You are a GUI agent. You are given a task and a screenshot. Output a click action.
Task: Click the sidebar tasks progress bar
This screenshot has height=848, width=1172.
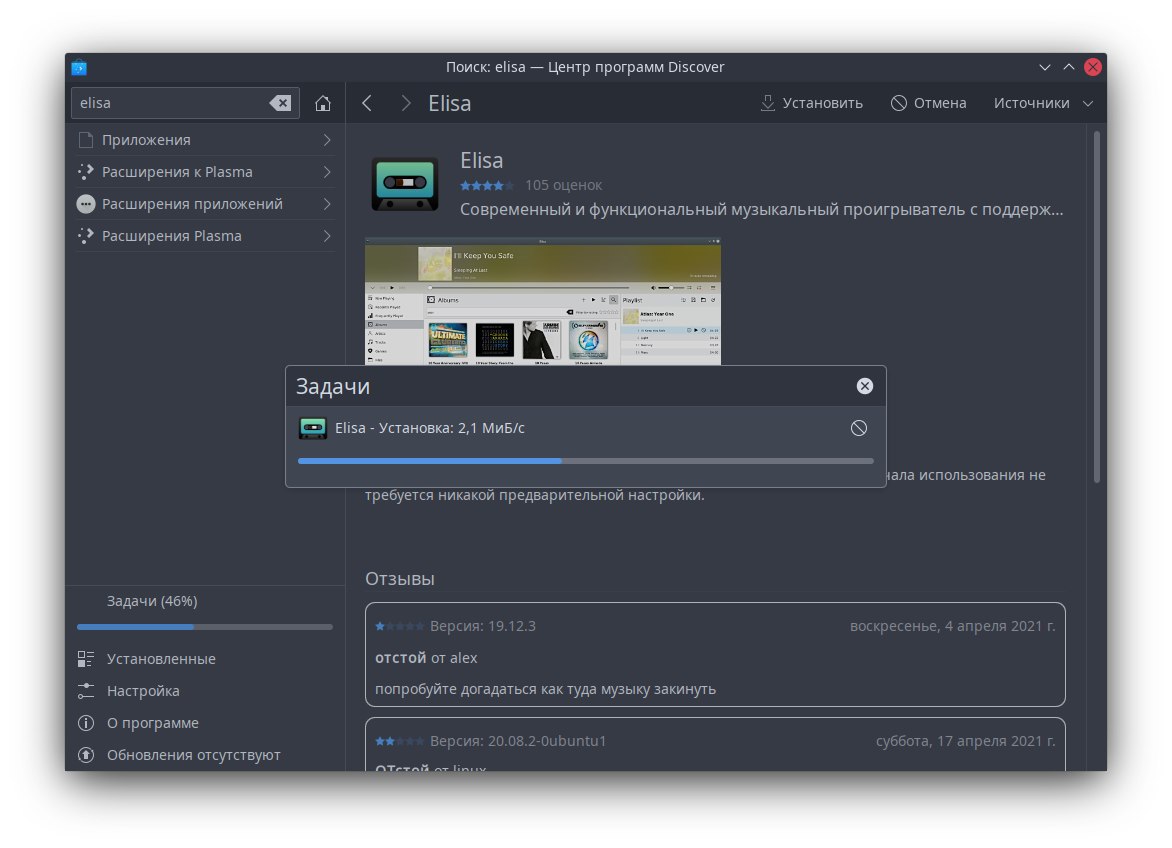205,627
